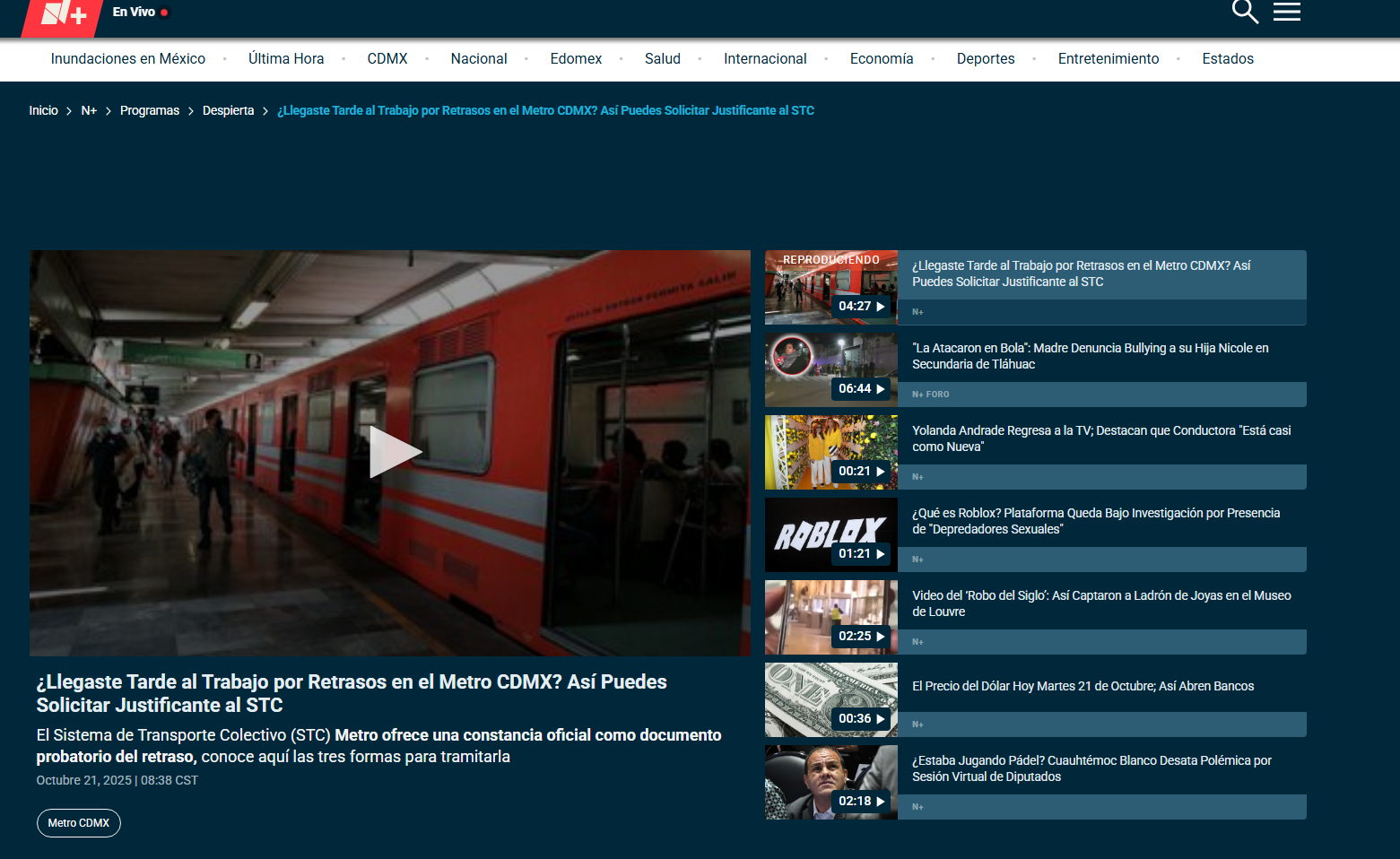This screenshot has height=859, width=1400.
Task: Open the Cuauhtémoc Blanco video thumbnail (02:18)
Action: pos(831,782)
